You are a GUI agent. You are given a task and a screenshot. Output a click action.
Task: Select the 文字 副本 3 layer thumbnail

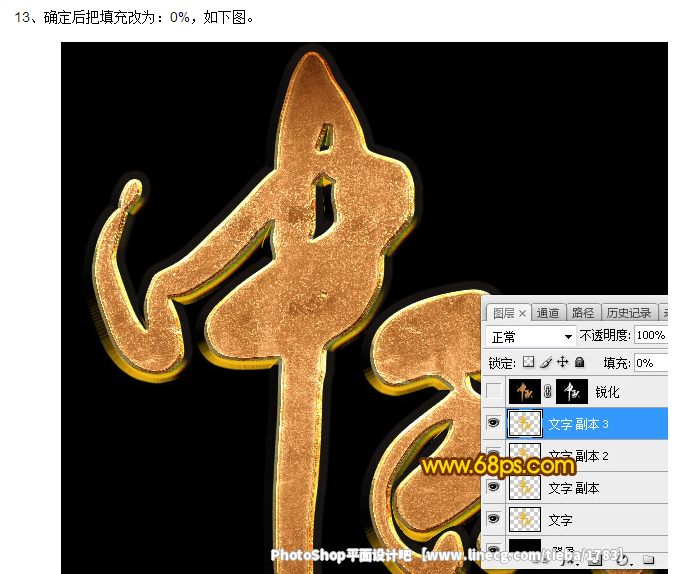click(525, 424)
